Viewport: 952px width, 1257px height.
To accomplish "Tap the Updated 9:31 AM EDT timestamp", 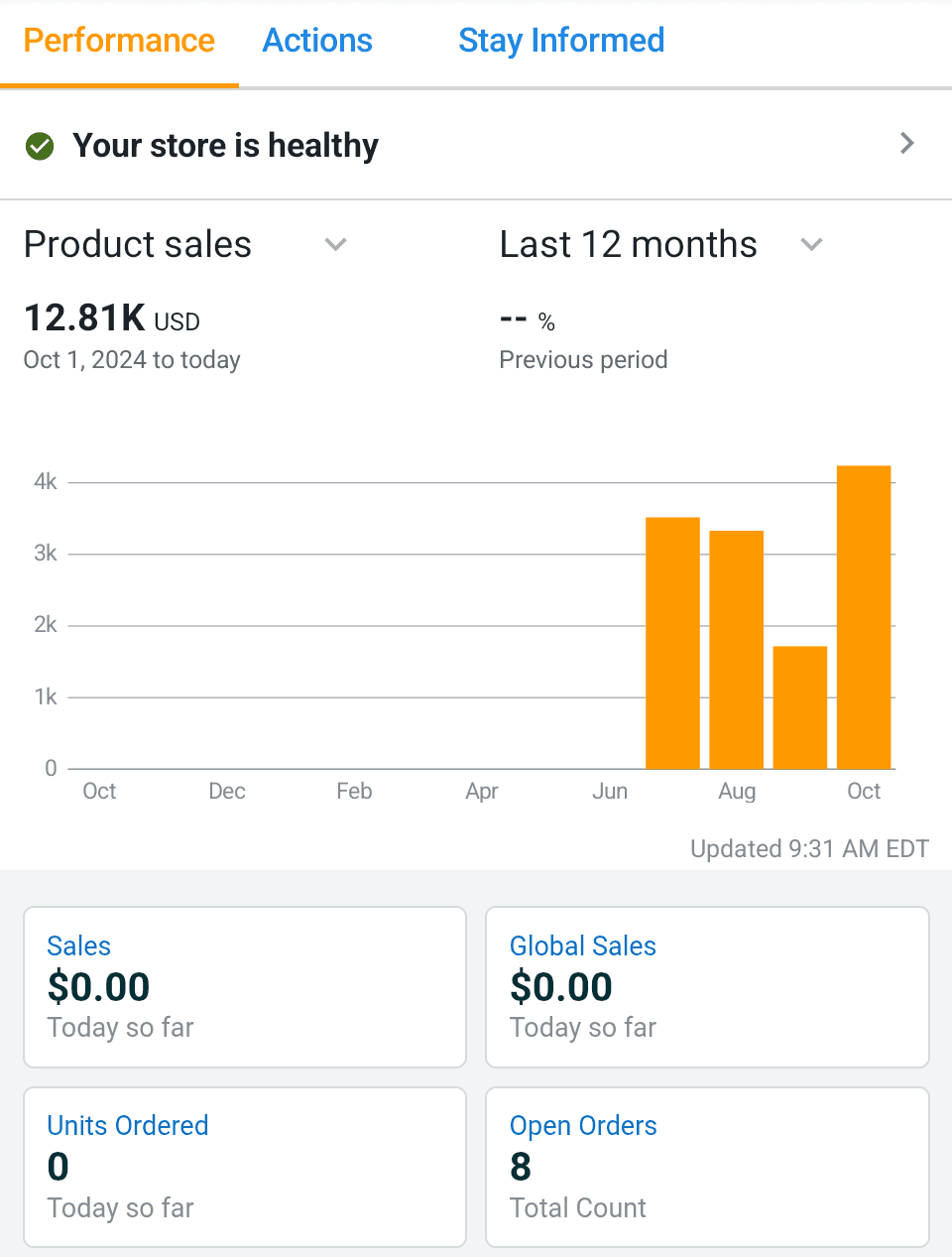I will (809, 849).
